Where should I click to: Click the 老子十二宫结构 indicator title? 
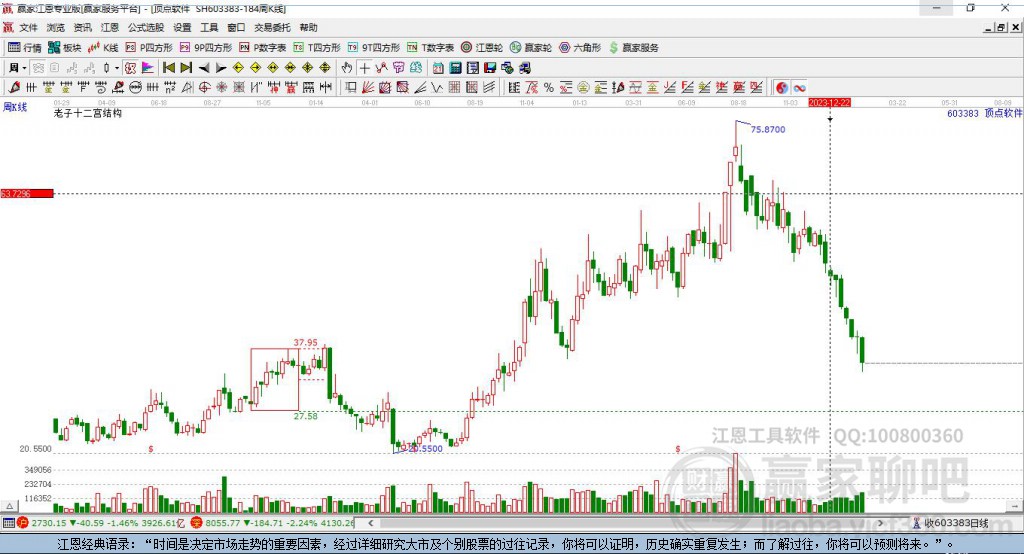click(x=88, y=113)
